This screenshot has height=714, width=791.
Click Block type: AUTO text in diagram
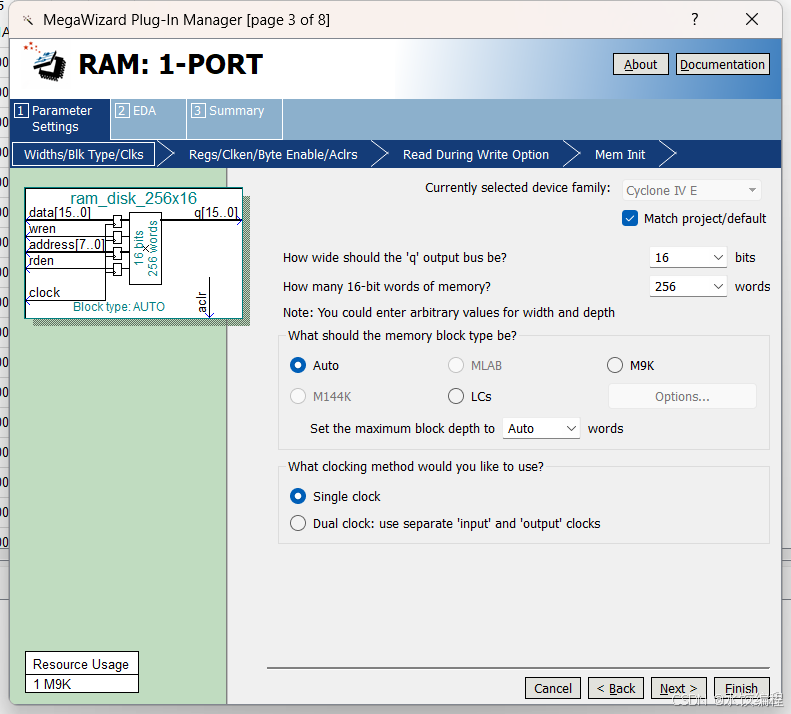(x=119, y=307)
